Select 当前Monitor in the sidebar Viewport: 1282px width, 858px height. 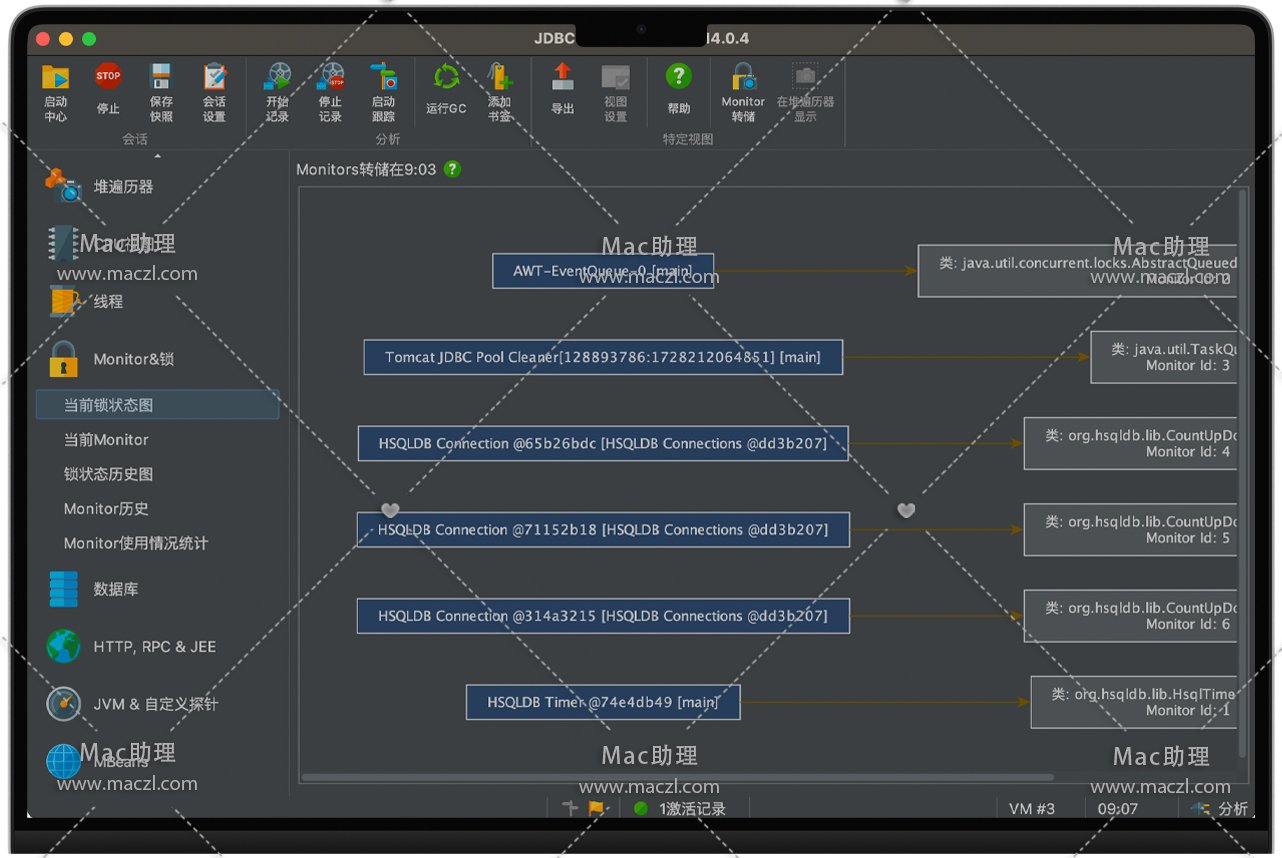[x=106, y=440]
